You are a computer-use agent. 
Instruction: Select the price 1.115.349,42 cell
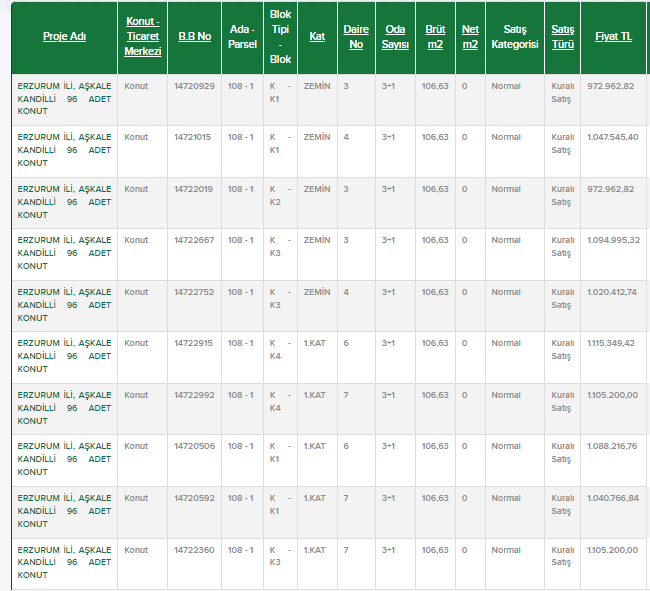click(x=612, y=343)
